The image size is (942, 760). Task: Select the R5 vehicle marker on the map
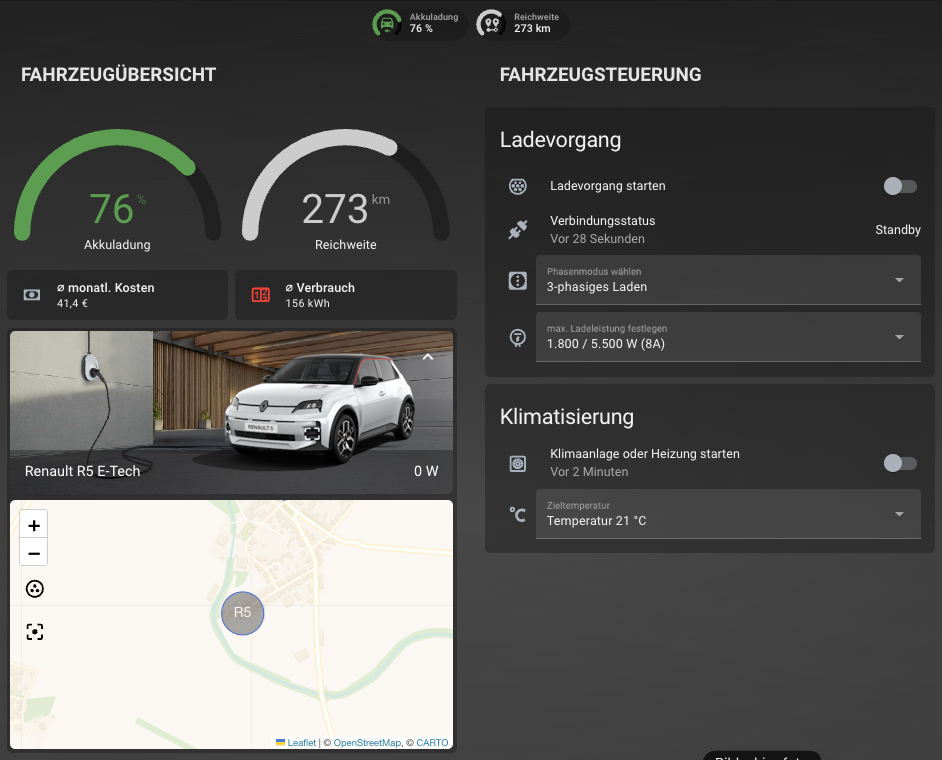click(243, 613)
